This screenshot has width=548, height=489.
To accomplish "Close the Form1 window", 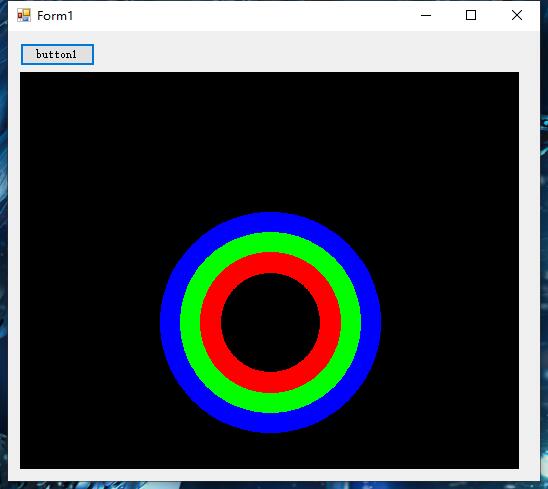I will click(517, 15).
